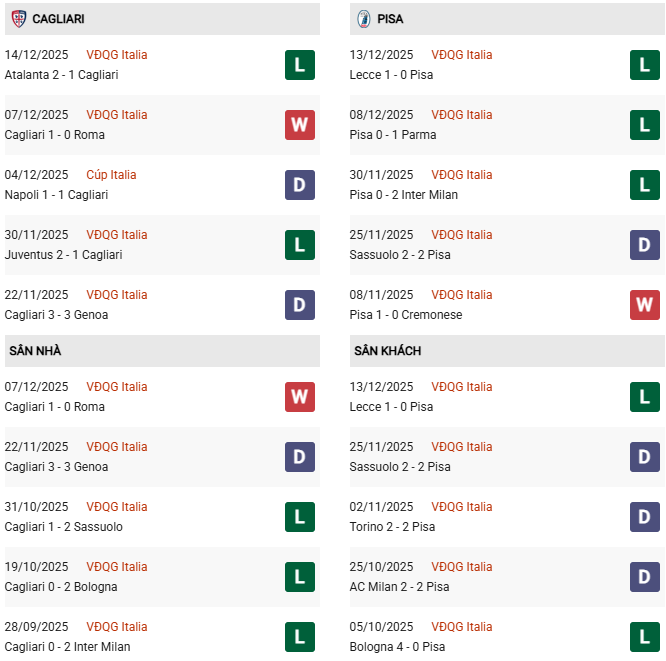Select the L badge next to Pisa 0-1 Parma

645,125
